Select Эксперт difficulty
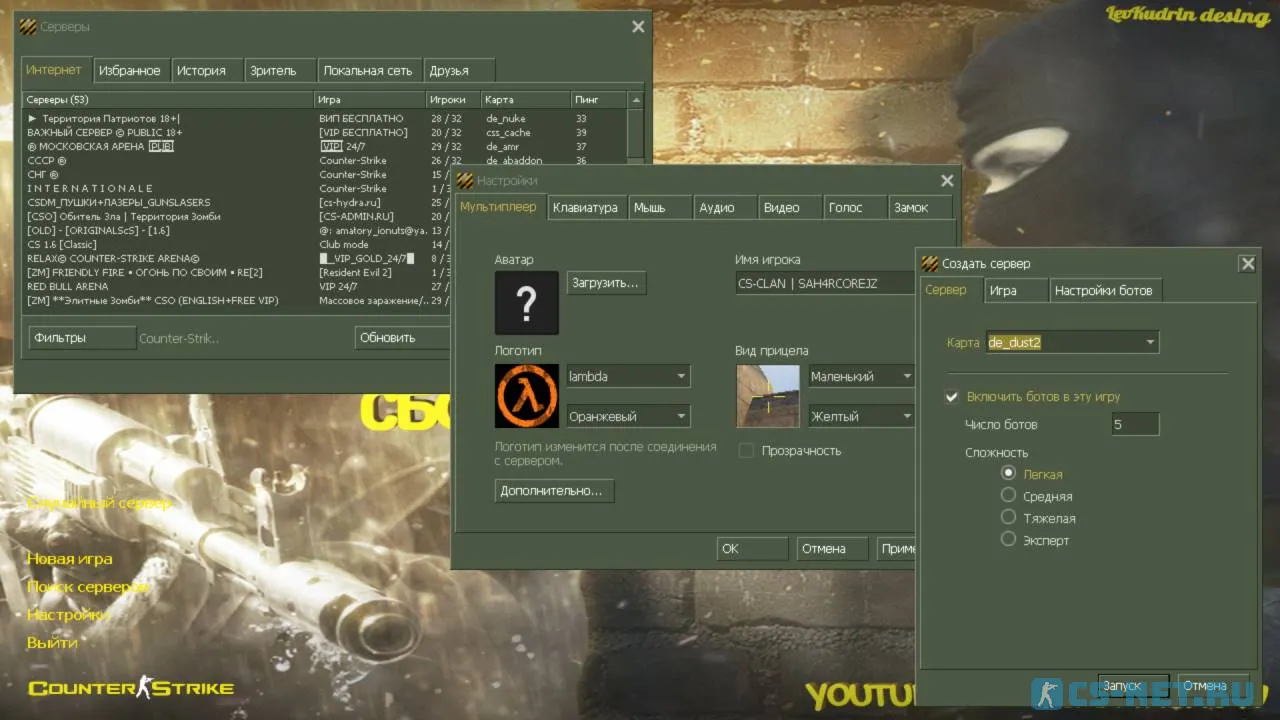 point(1008,539)
